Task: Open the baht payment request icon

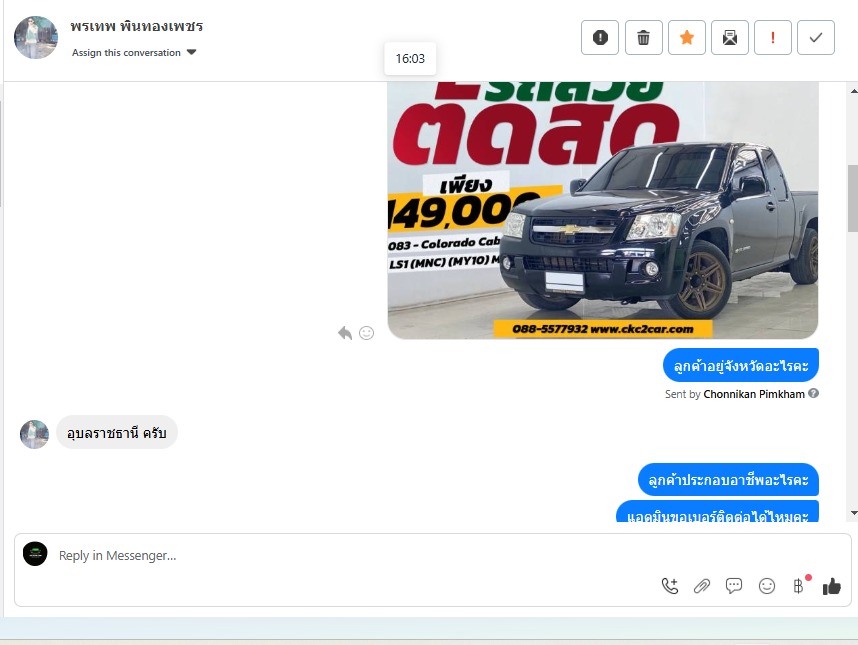Action: (x=799, y=586)
